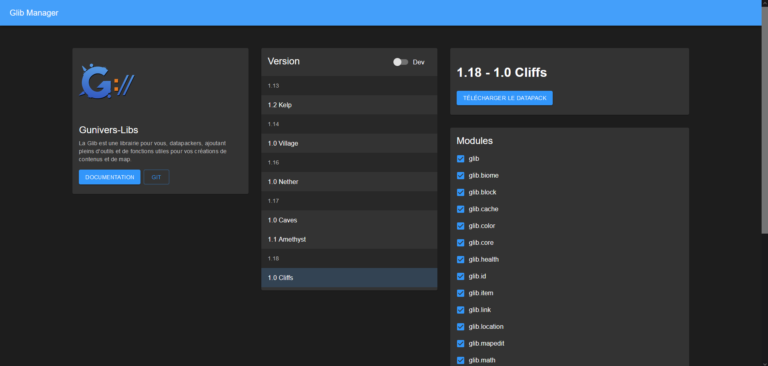Uncheck the glib.item module checkbox

(x=460, y=293)
